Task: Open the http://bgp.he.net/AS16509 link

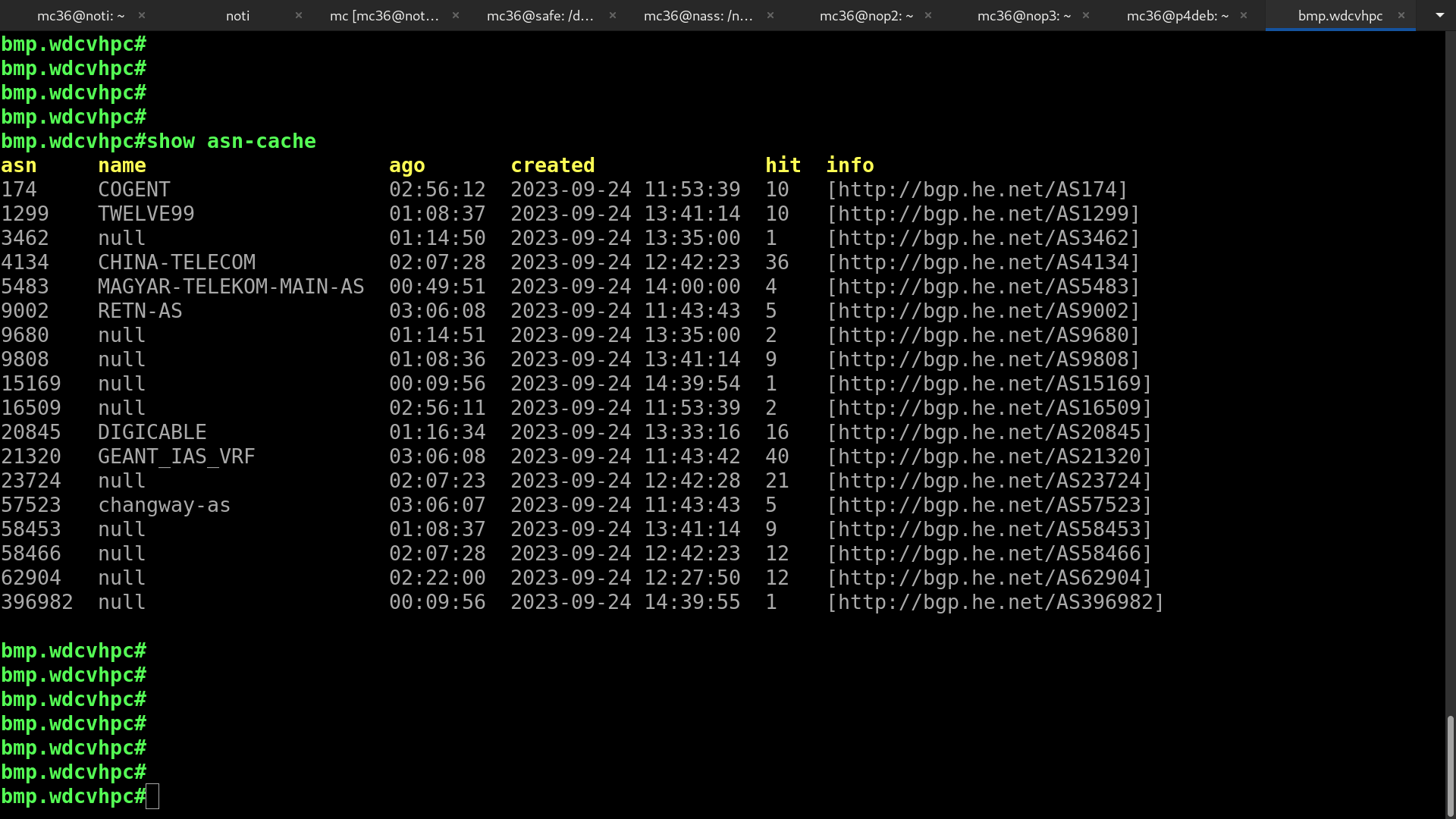Action: click(x=989, y=408)
